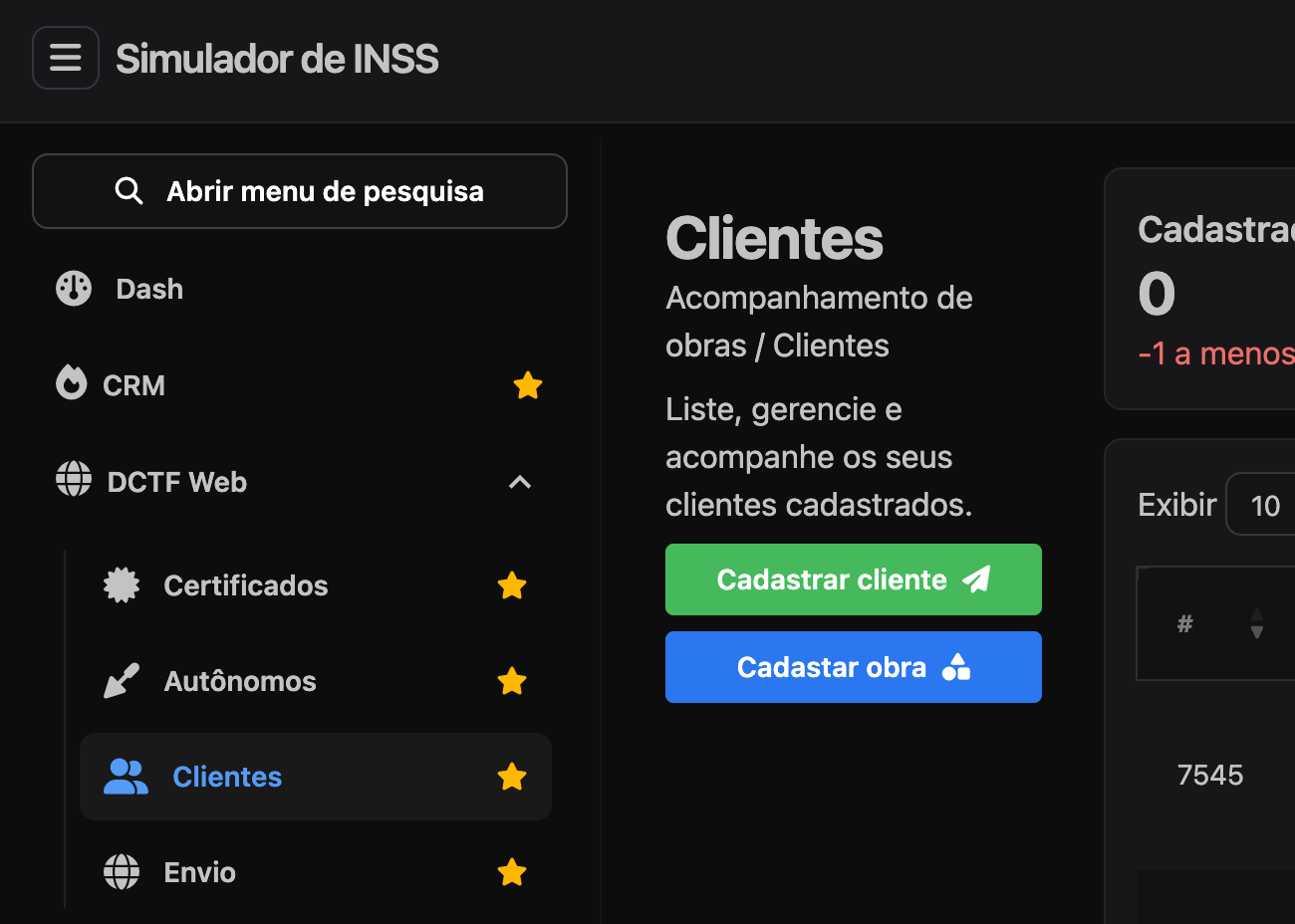Image resolution: width=1295 pixels, height=924 pixels.
Task: Click the Dash gauge icon
Action: point(74,289)
